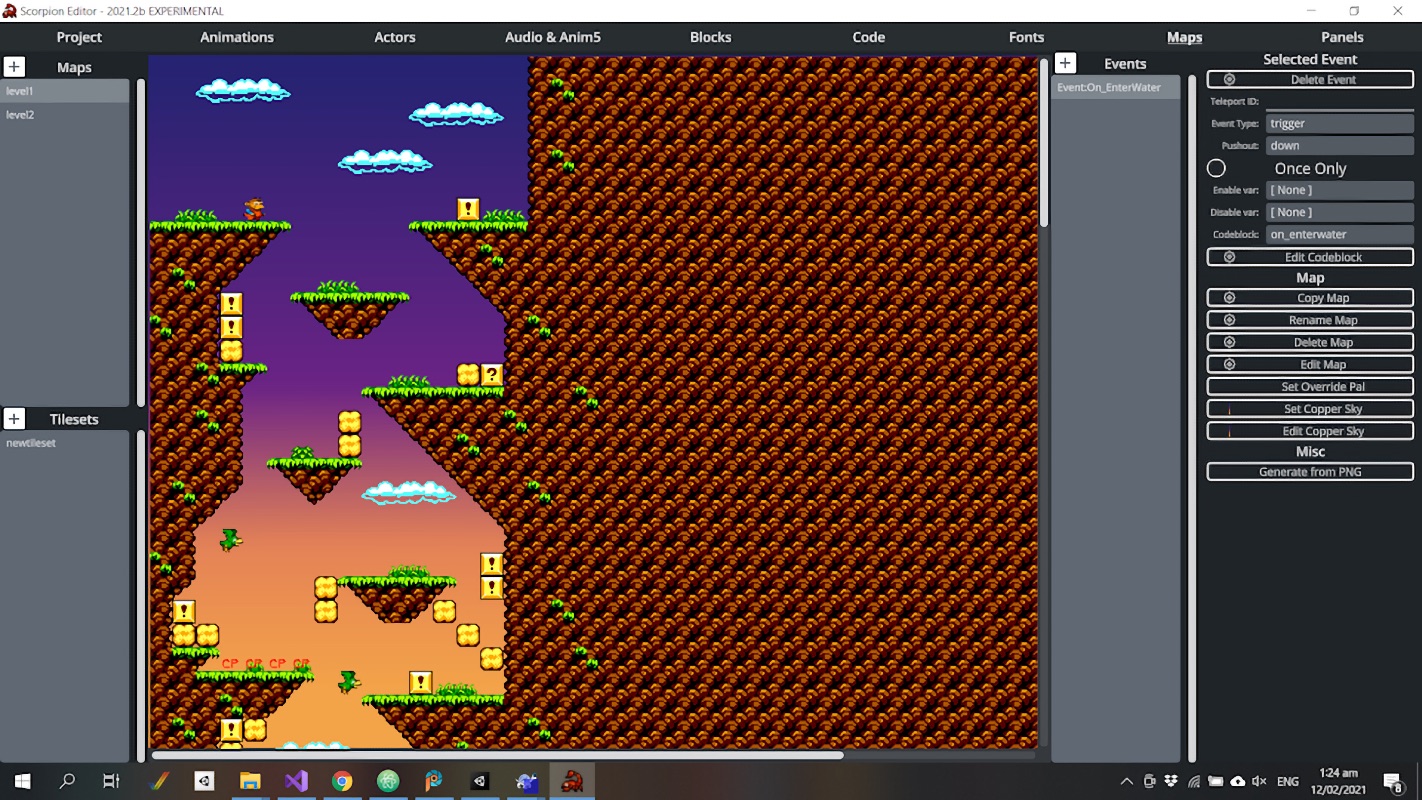Viewport: 1422px width, 800px height.
Task: Open the Windows Start menu
Action: click(20, 780)
